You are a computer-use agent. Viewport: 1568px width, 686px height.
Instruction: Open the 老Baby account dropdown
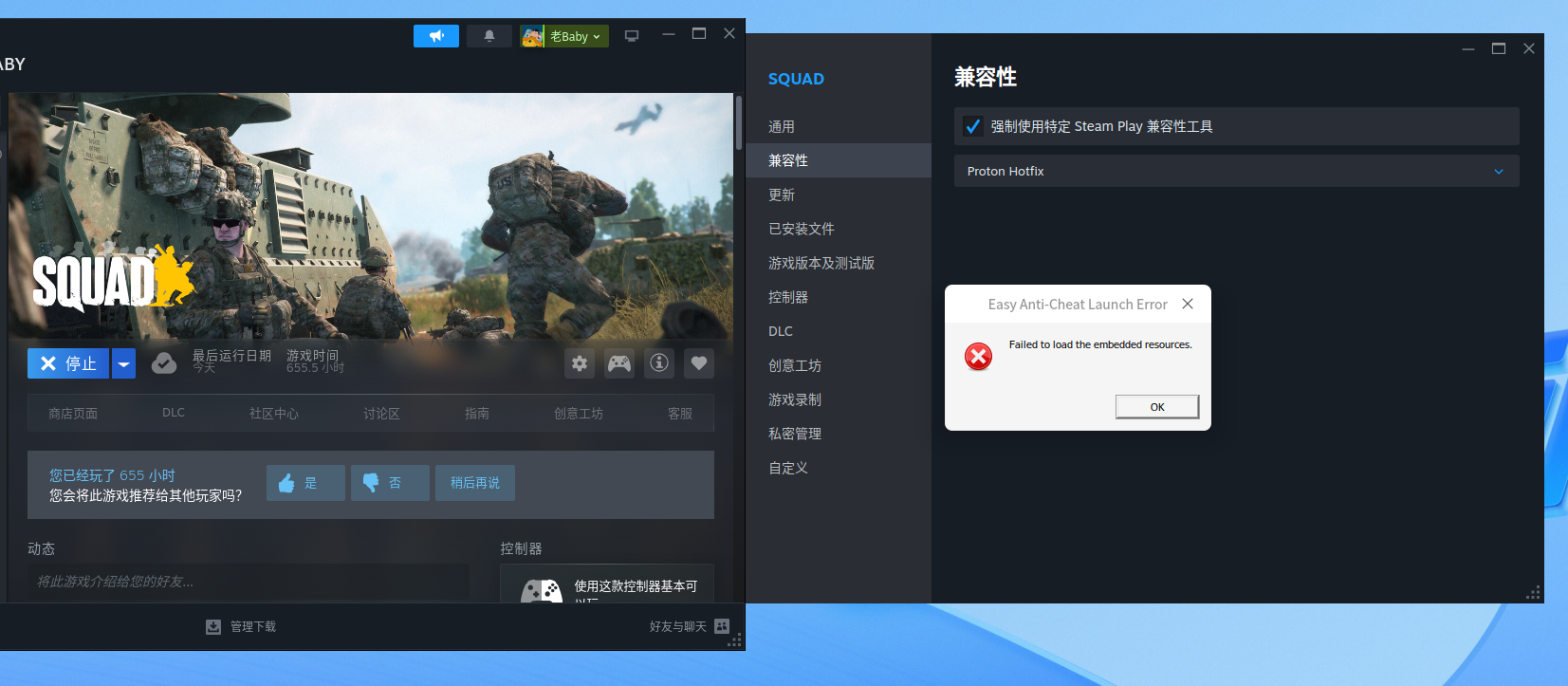tap(564, 36)
